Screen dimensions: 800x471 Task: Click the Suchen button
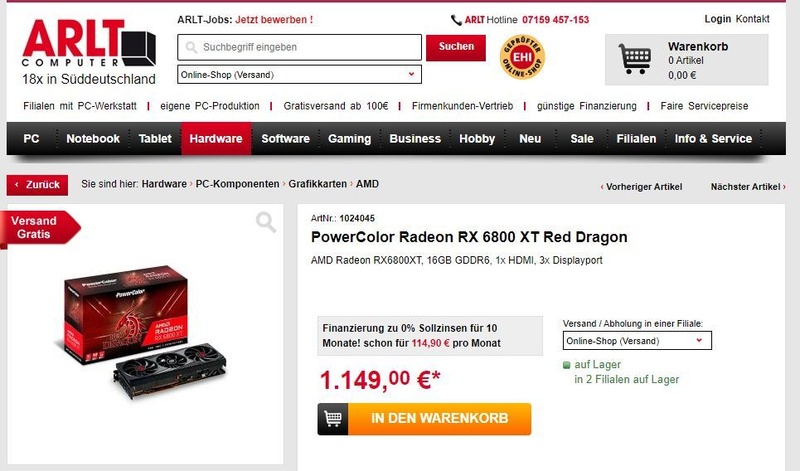click(x=456, y=47)
